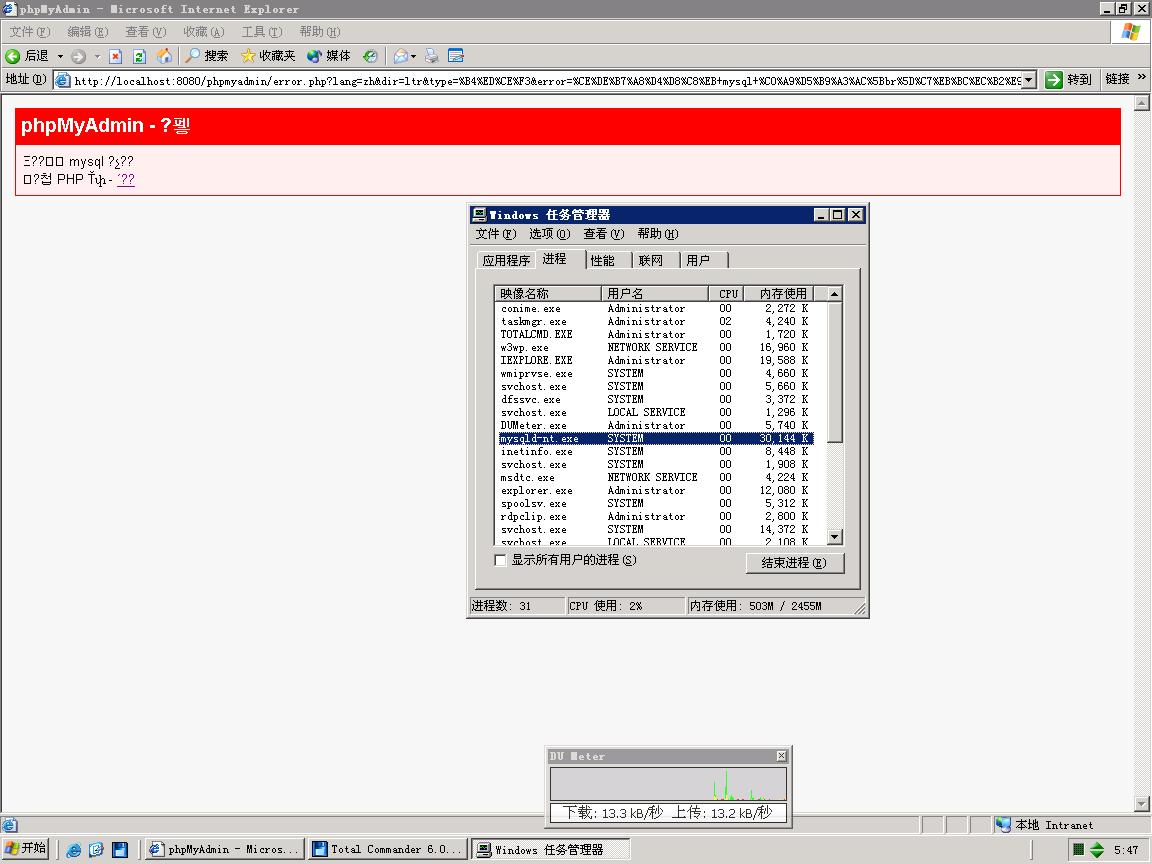
Task: Click the Refresh page icon
Action: pyautogui.click(x=140, y=57)
